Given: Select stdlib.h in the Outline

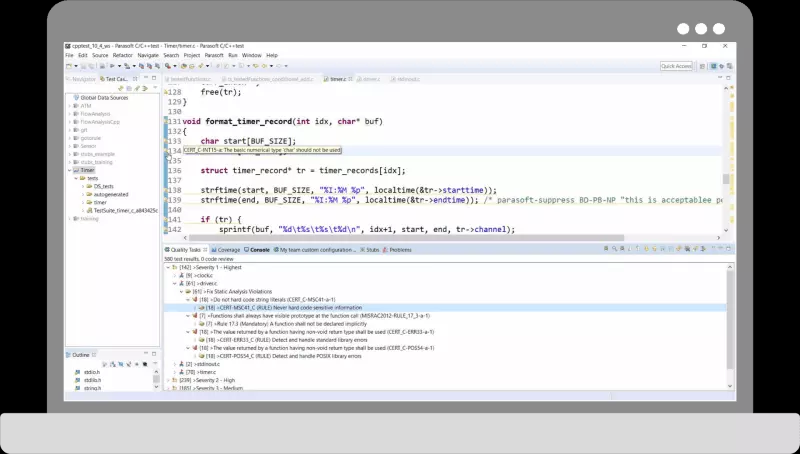Looking at the screenshot, I should (x=92, y=380).
